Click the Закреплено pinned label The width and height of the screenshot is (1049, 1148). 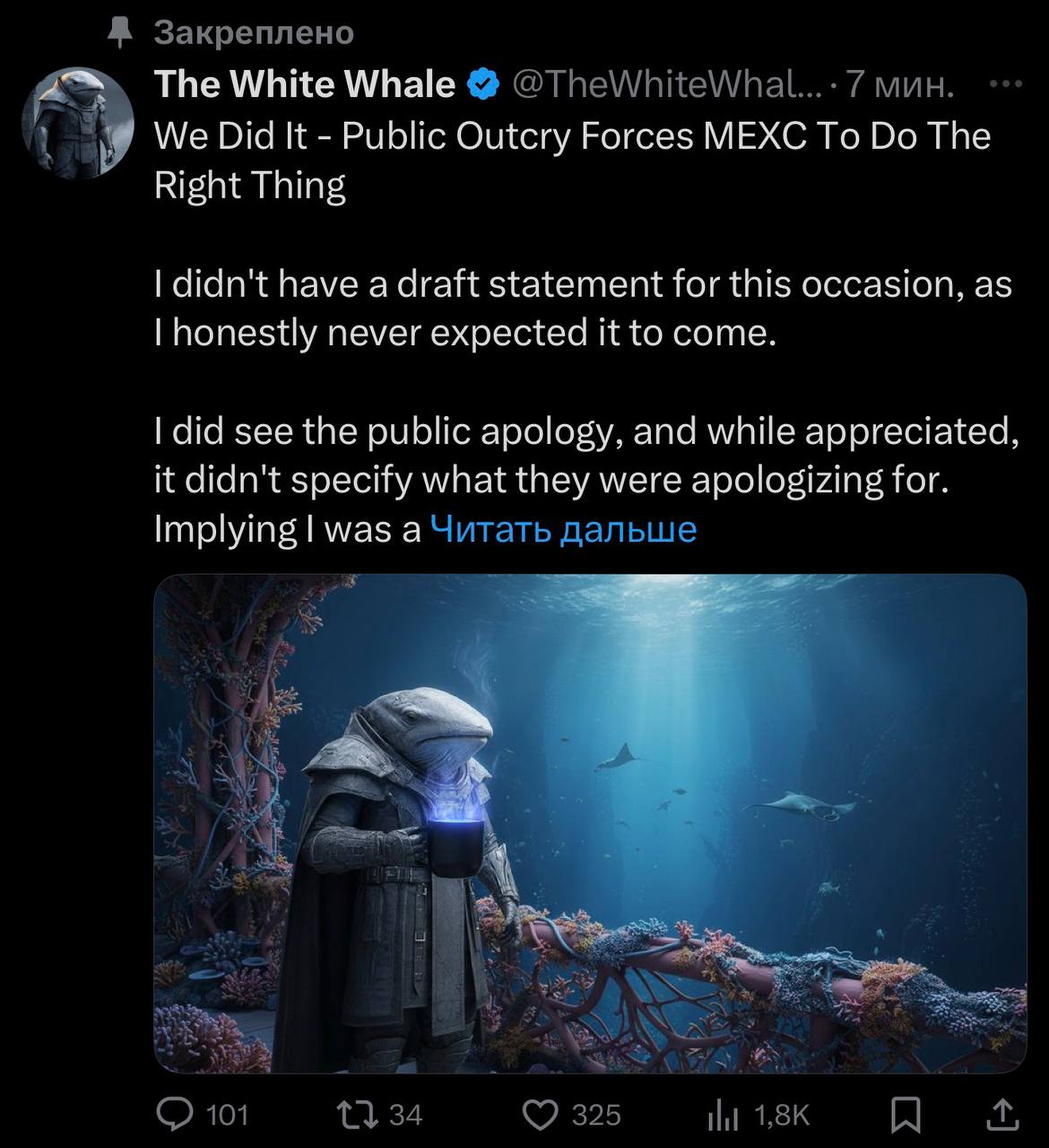coord(255,32)
